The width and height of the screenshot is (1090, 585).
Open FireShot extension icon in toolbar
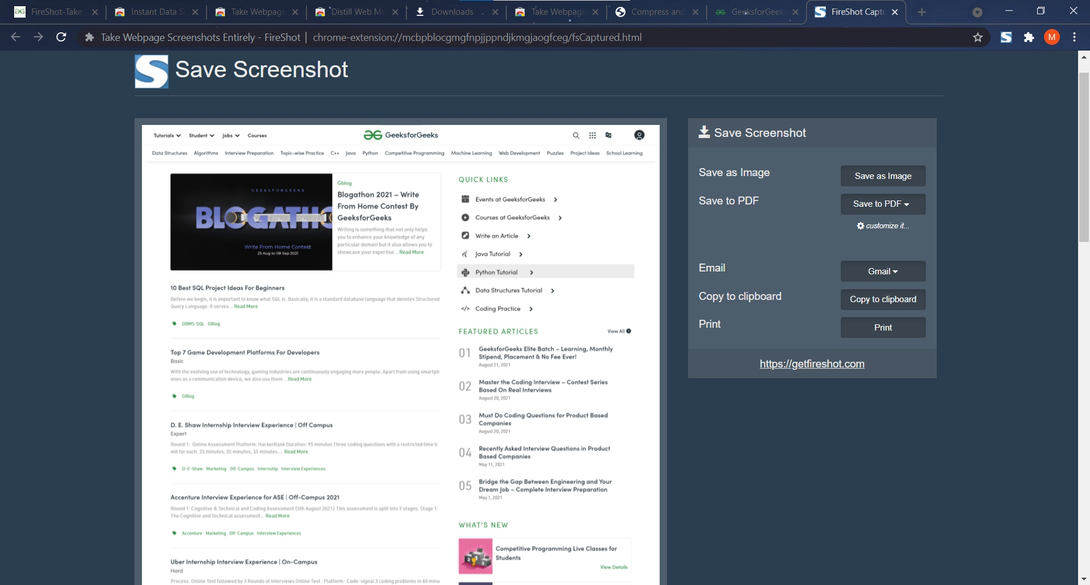pyautogui.click(x=1006, y=38)
